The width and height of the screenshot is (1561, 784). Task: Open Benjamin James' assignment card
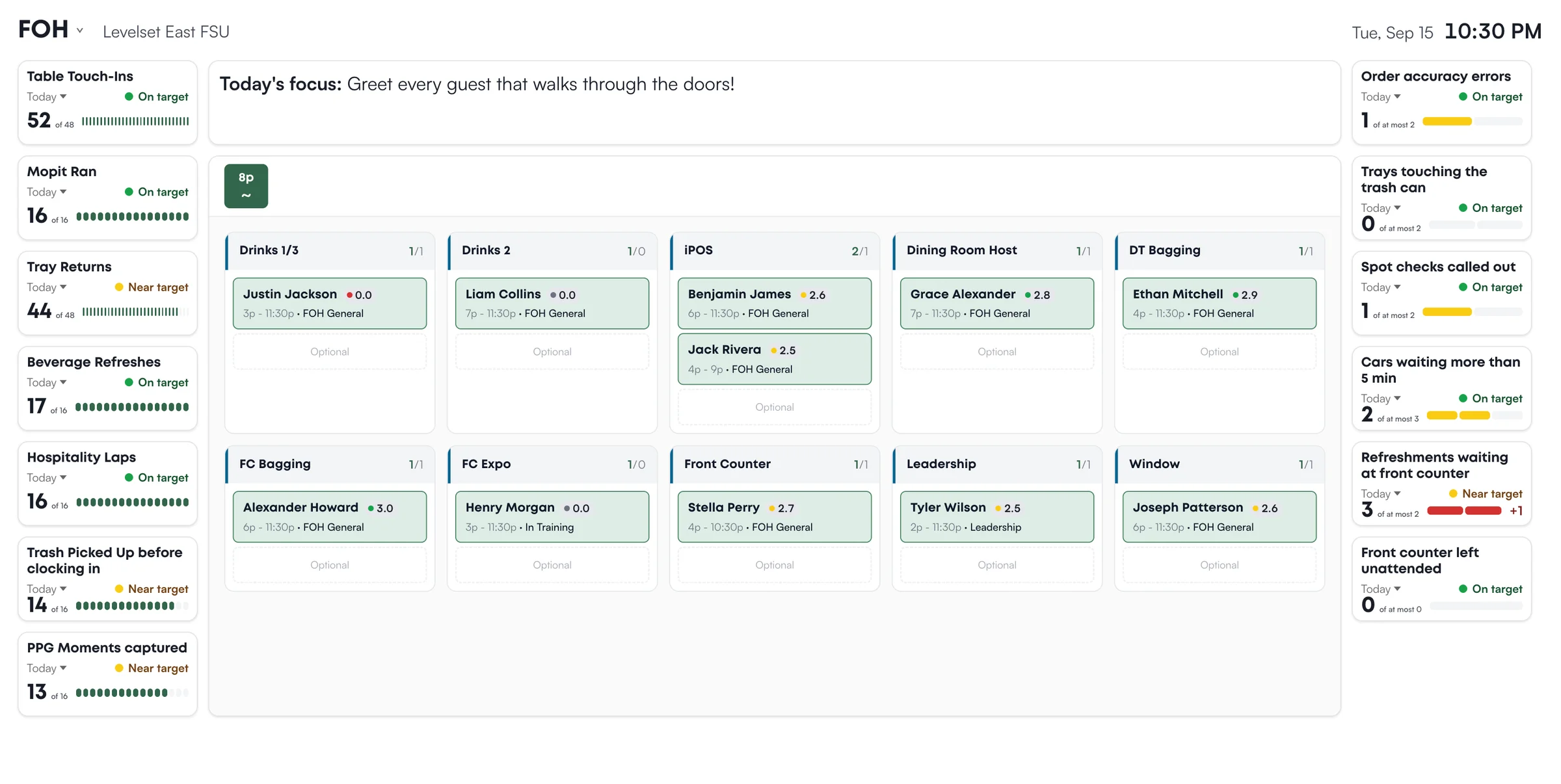click(775, 304)
